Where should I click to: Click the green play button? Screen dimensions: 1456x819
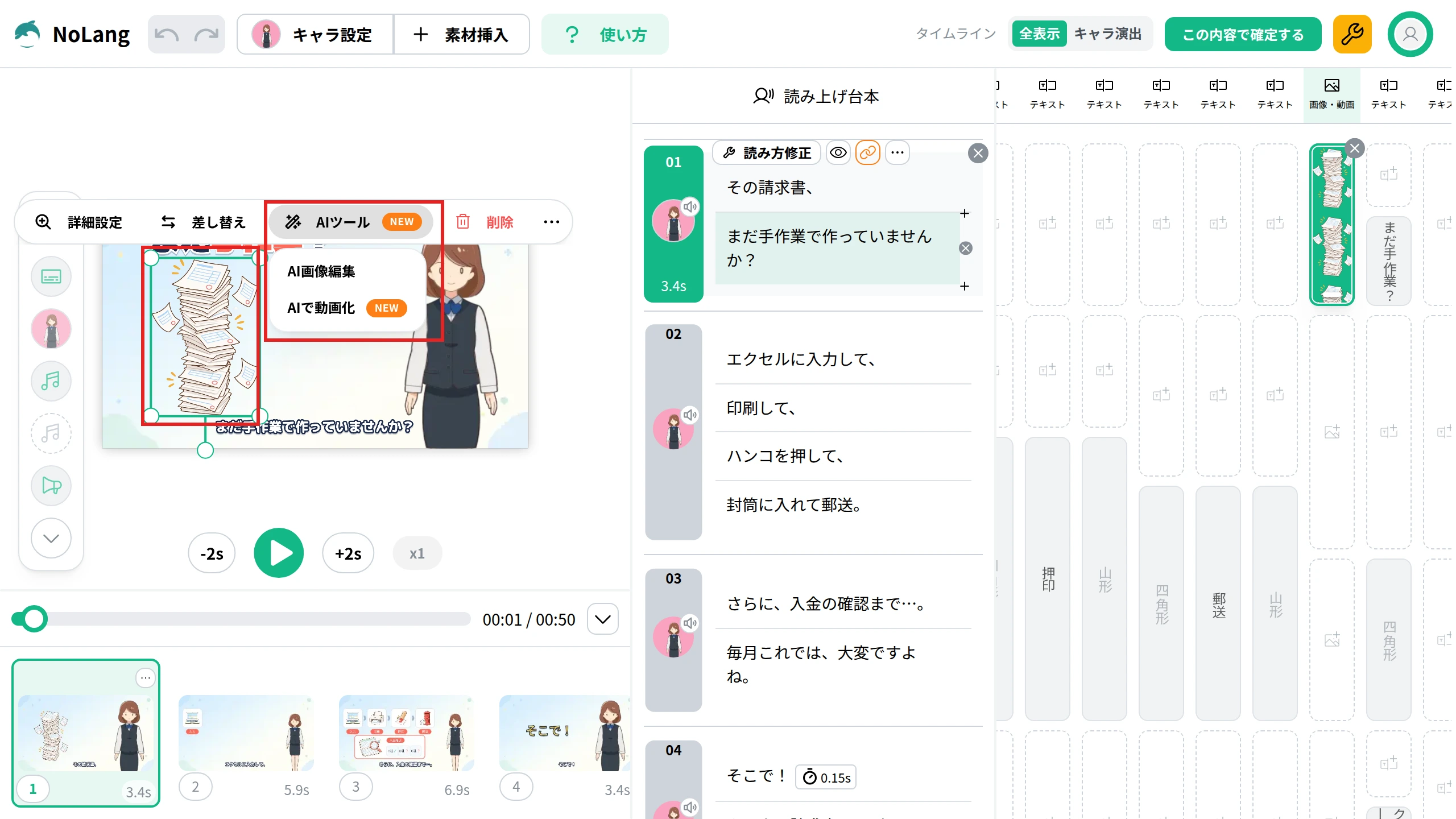(279, 553)
